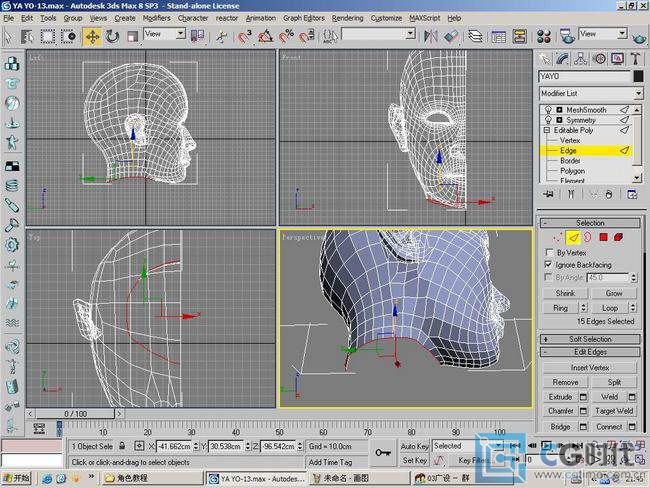Switch to Utilities command panel tab
The image size is (650, 488).
point(636,58)
